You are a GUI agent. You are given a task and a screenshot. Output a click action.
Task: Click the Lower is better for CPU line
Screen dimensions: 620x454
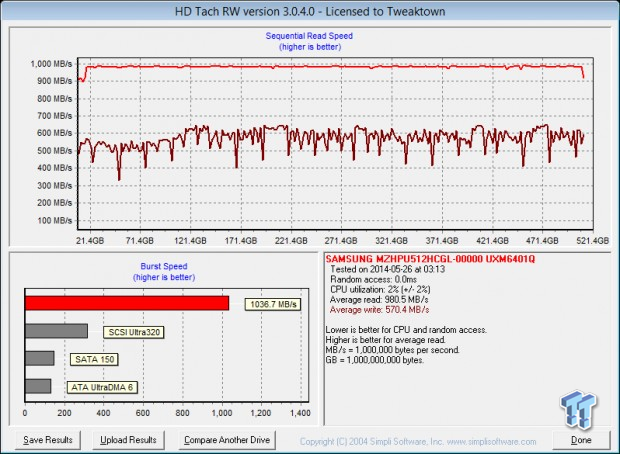(x=406, y=330)
